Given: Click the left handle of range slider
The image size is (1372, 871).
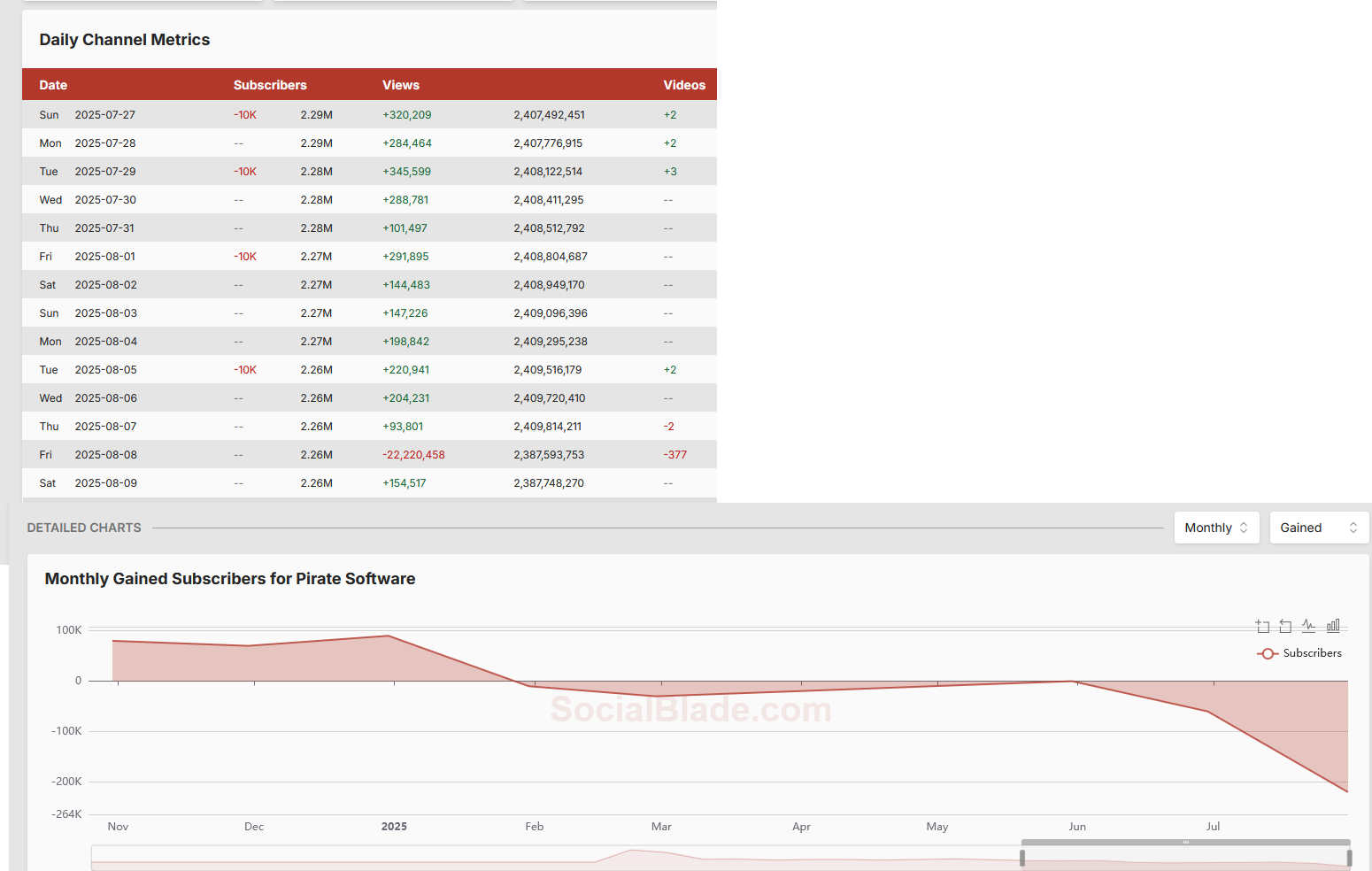Looking at the screenshot, I should [1022, 858].
